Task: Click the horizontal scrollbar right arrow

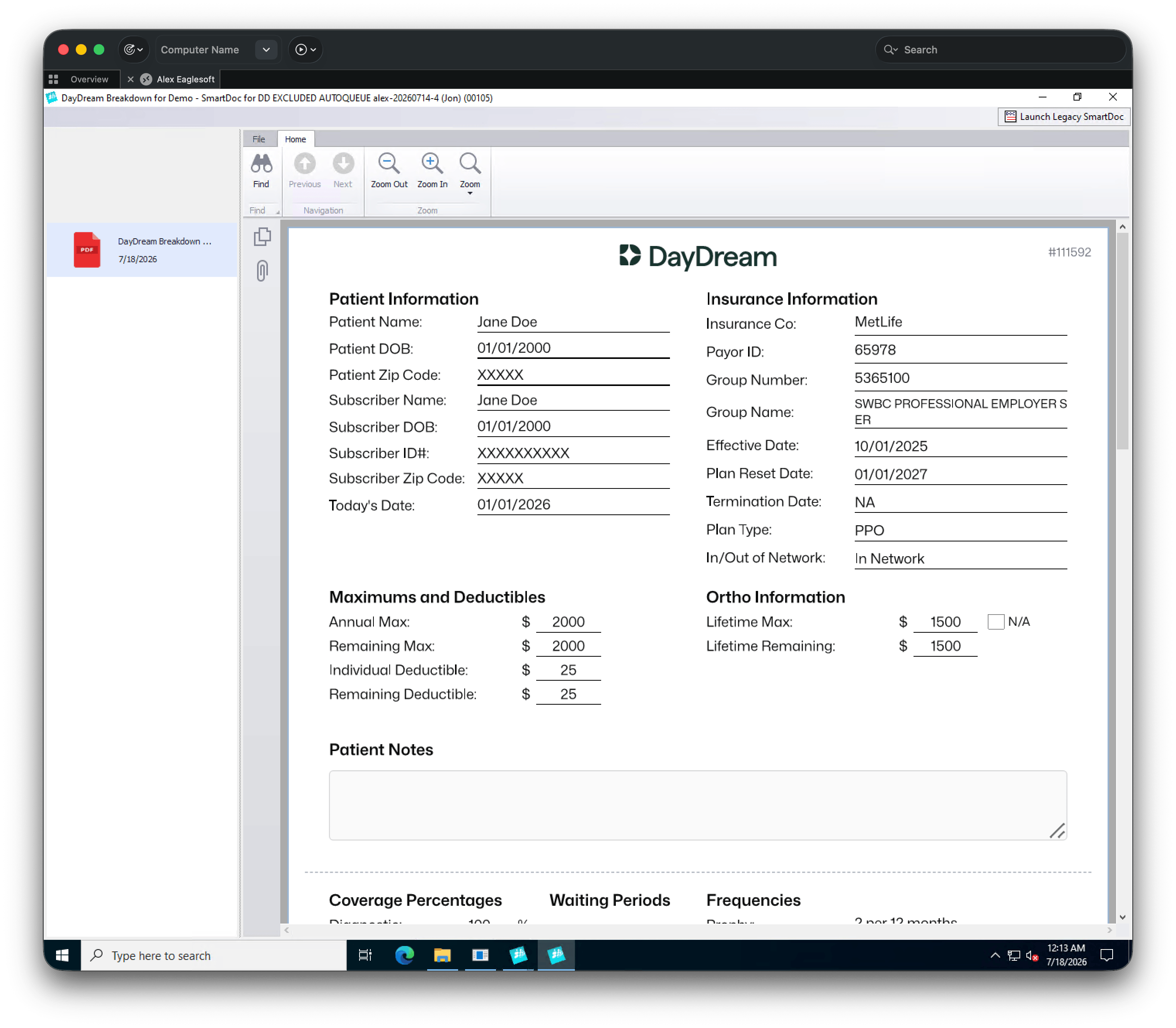Action: (1110, 931)
